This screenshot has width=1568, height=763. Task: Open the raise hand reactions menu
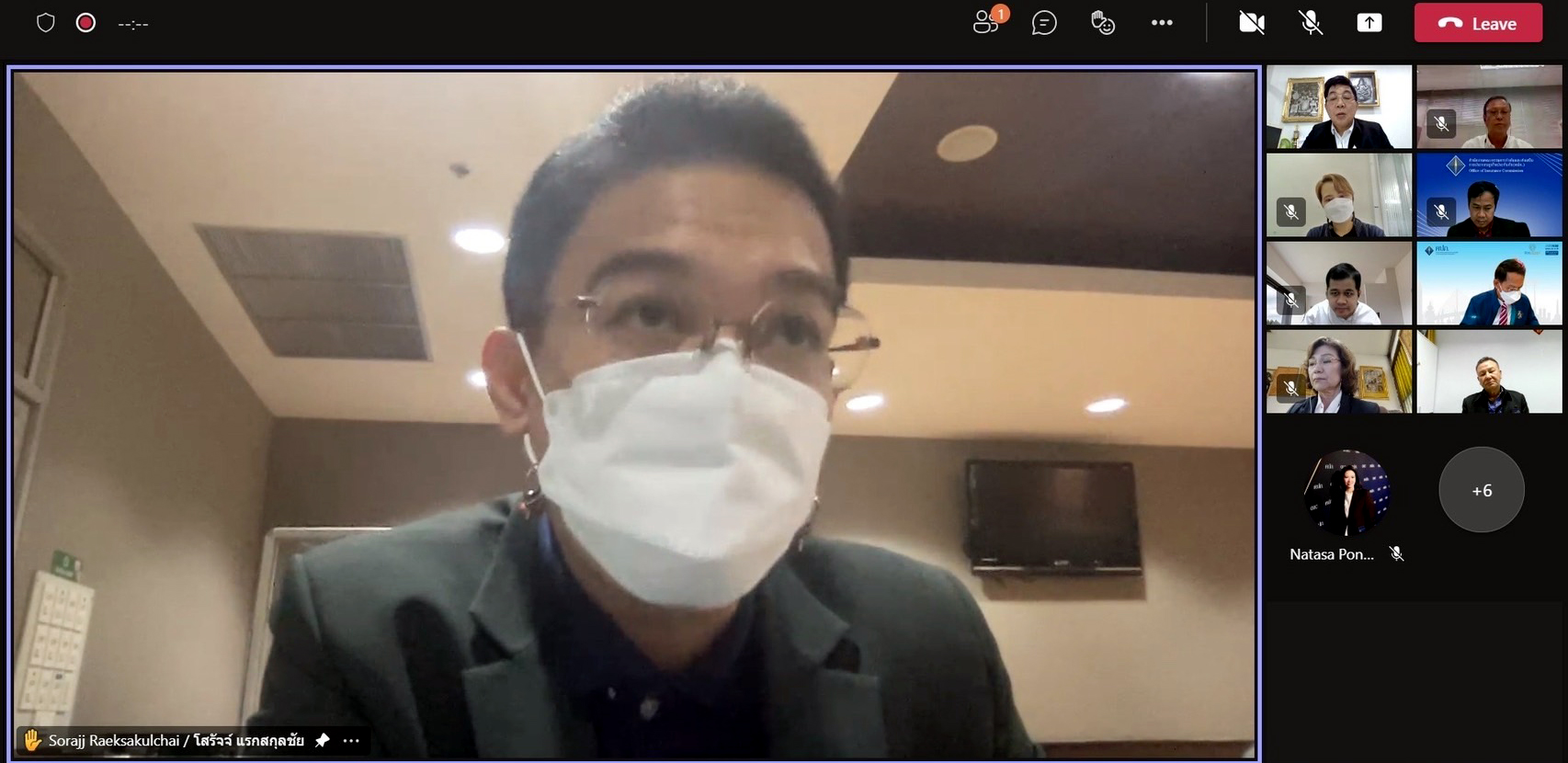click(x=1102, y=23)
